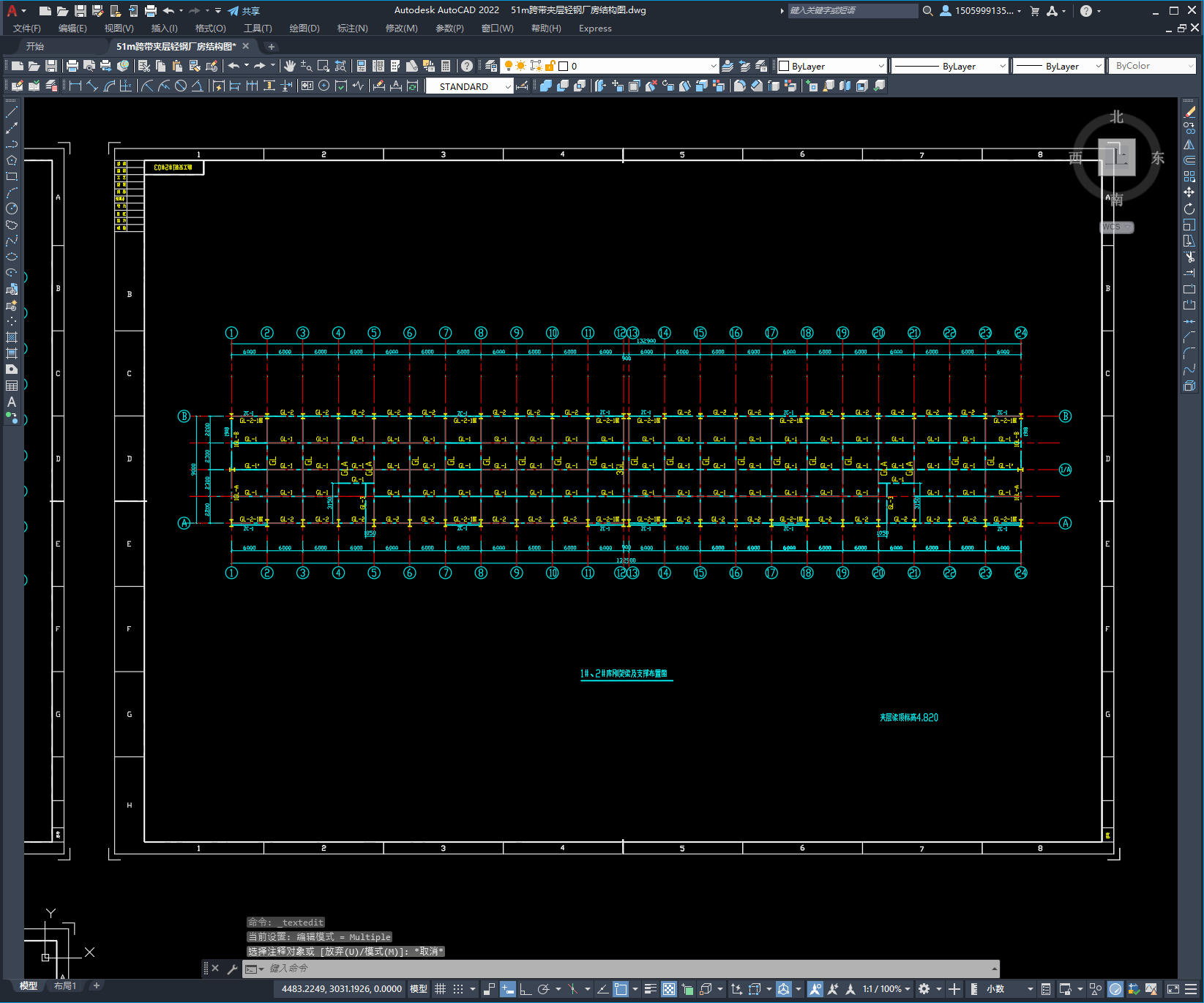Toggle hardware acceleration round icon
Image resolution: width=1204 pixels, height=1003 pixels.
point(1115,989)
